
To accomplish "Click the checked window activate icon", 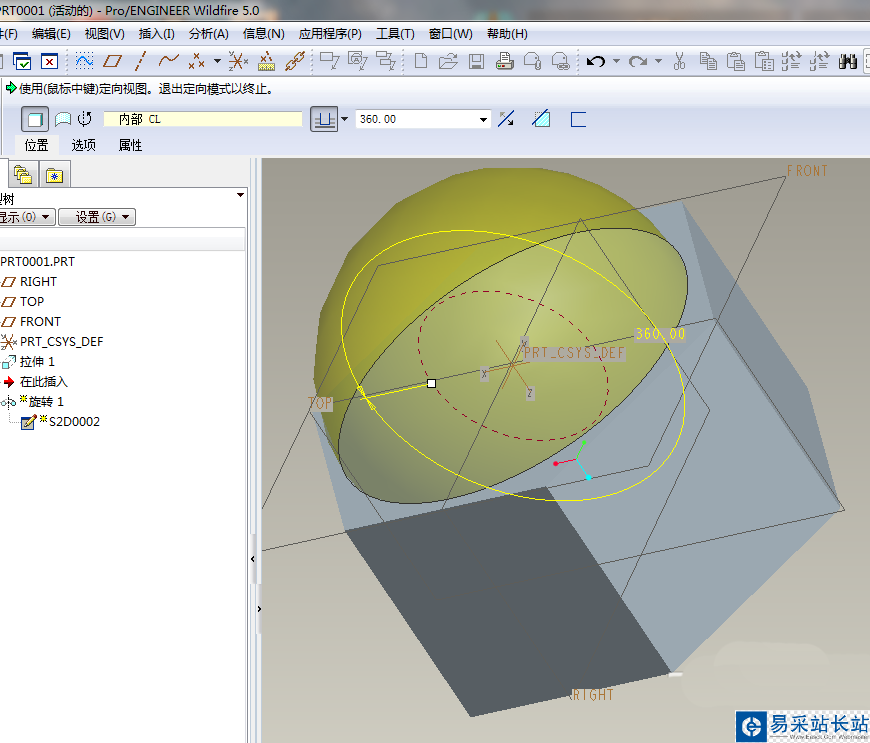I will click(x=22, y=60).
